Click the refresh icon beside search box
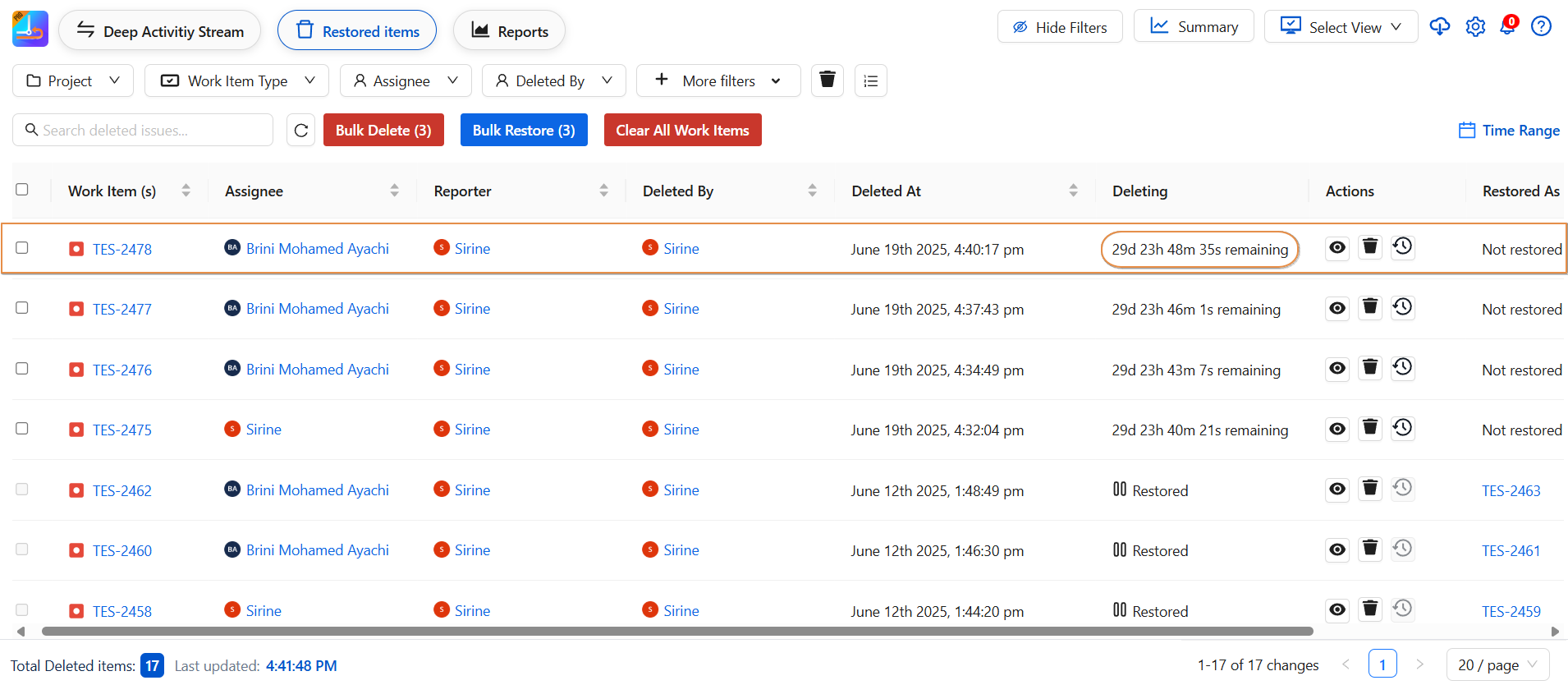This screenshot has width=1568, height=685. click(301, 131)
